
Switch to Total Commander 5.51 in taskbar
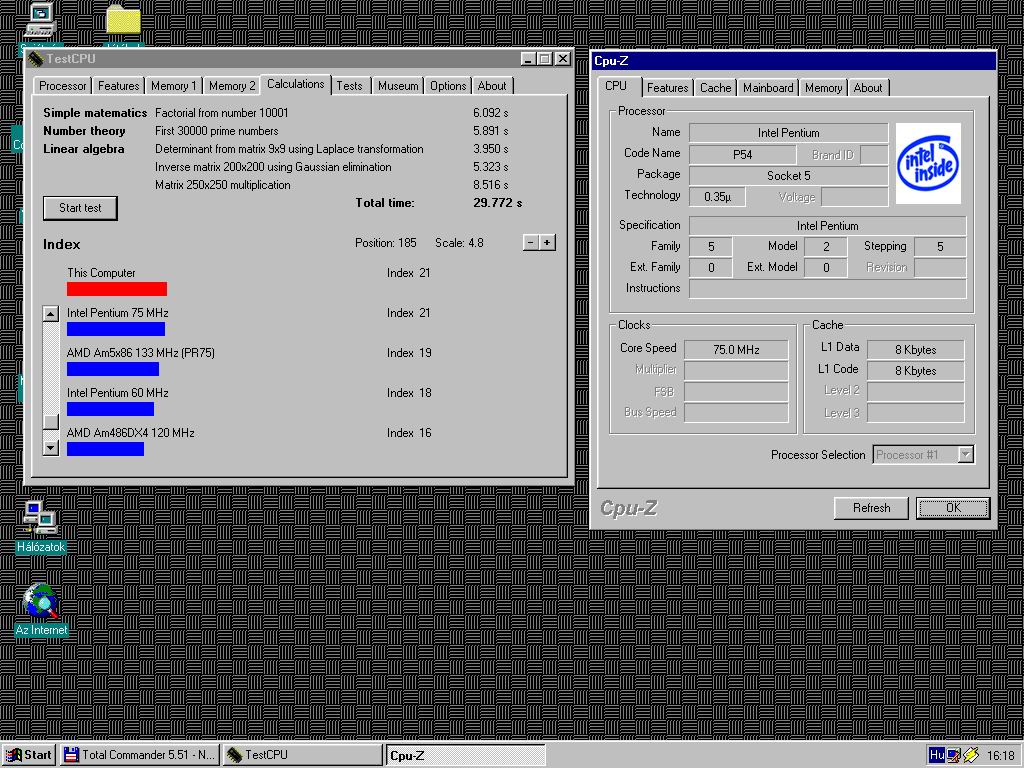click(x=139, y=755)
